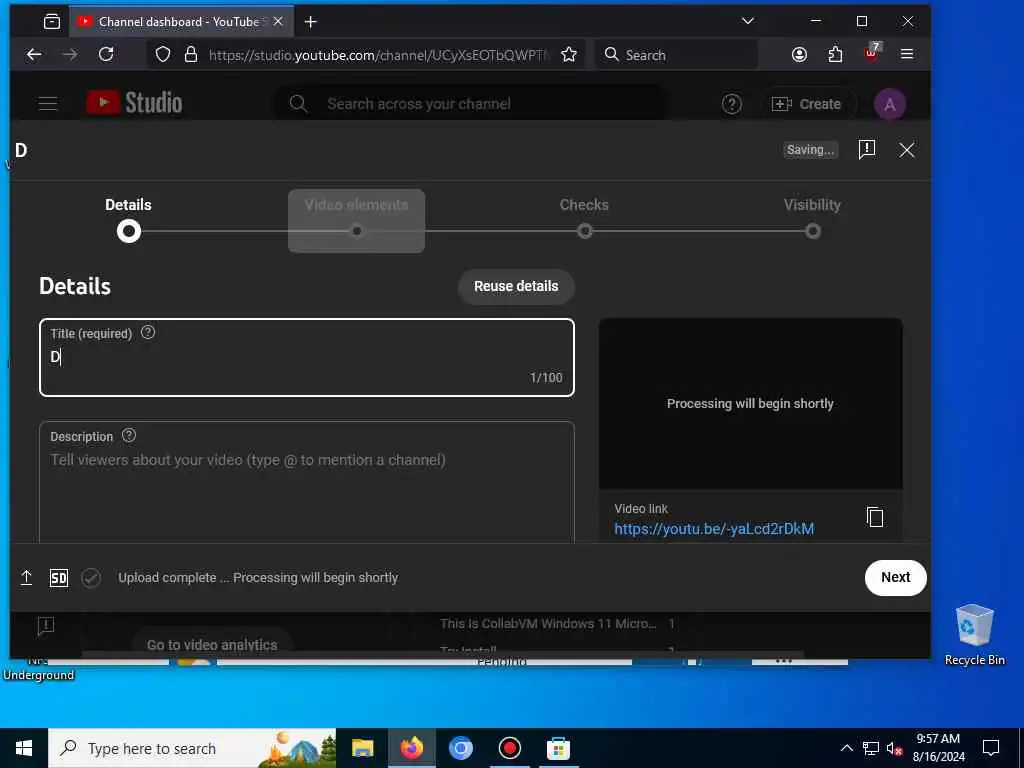Close the Channel dashboard YouTube tab
The width and height of the screenshot is (1024, 768).
click(x=278, y=22)
